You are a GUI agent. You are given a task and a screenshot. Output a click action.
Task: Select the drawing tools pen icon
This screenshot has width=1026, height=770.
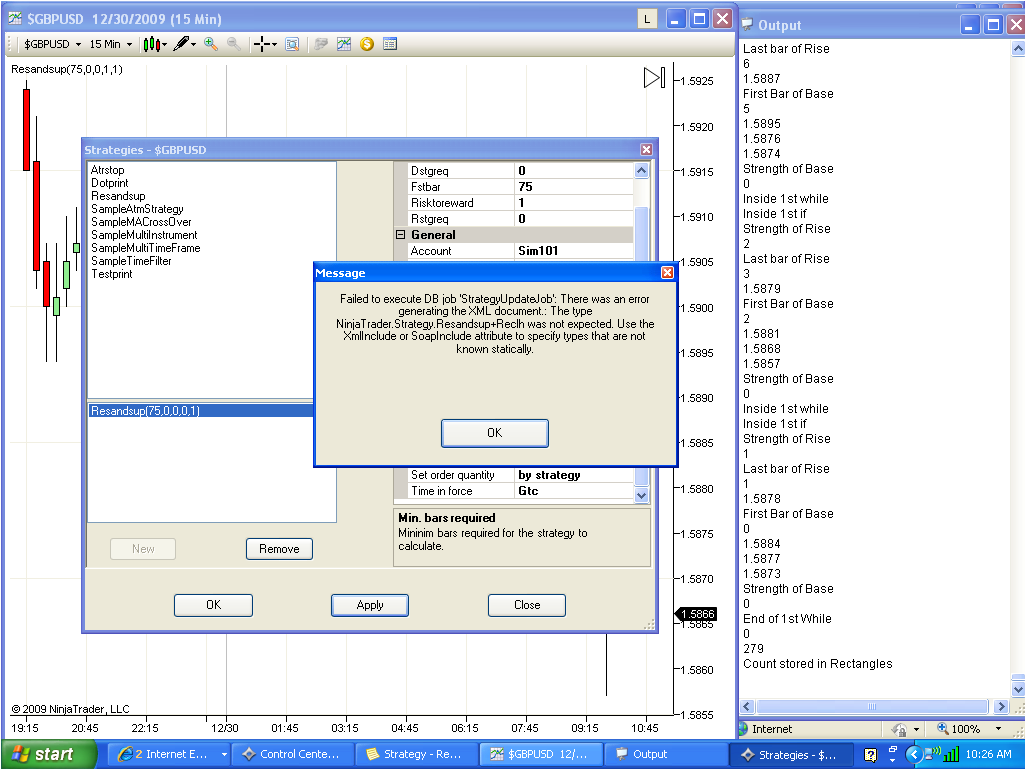tap(181, 44)
